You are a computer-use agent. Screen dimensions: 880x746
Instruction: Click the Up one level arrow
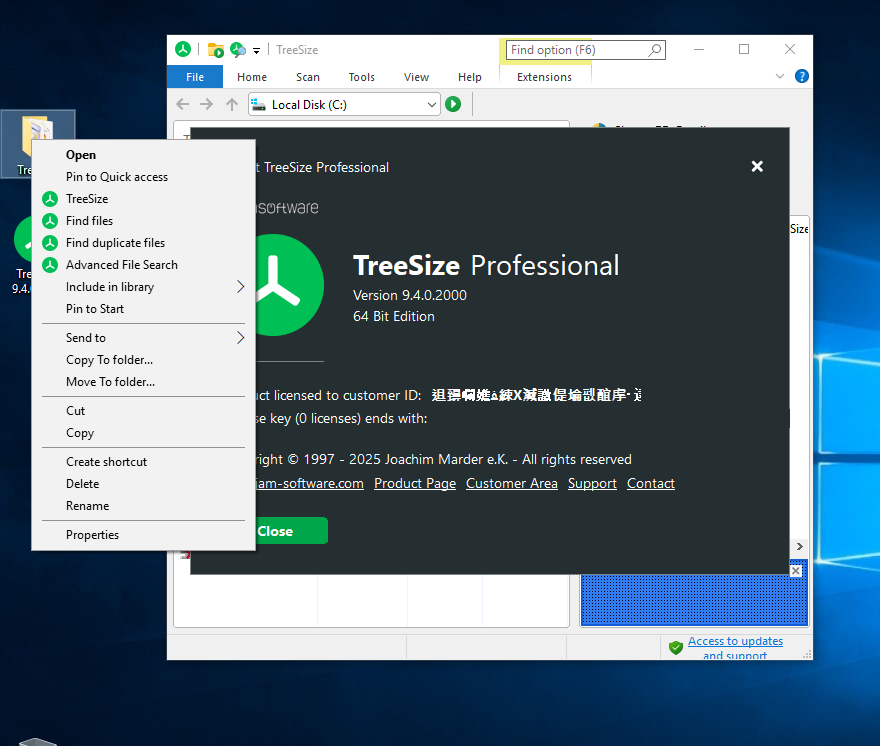click(232, 104)
